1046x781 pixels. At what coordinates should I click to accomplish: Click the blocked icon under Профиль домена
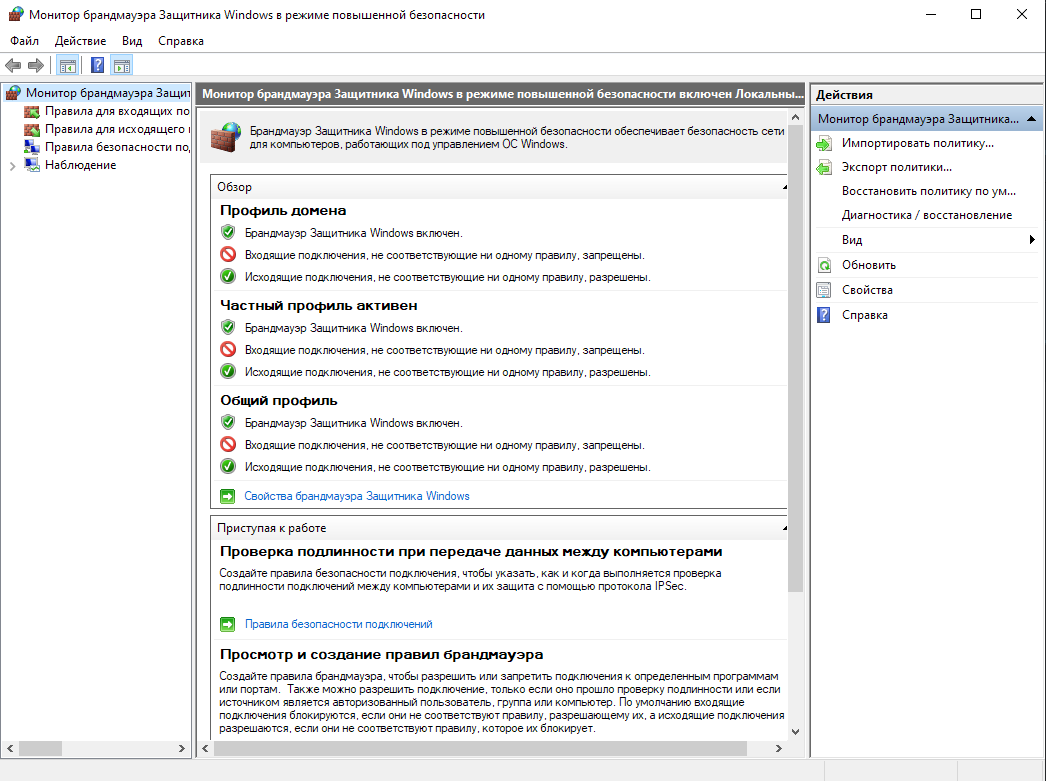tap(228, 254)
